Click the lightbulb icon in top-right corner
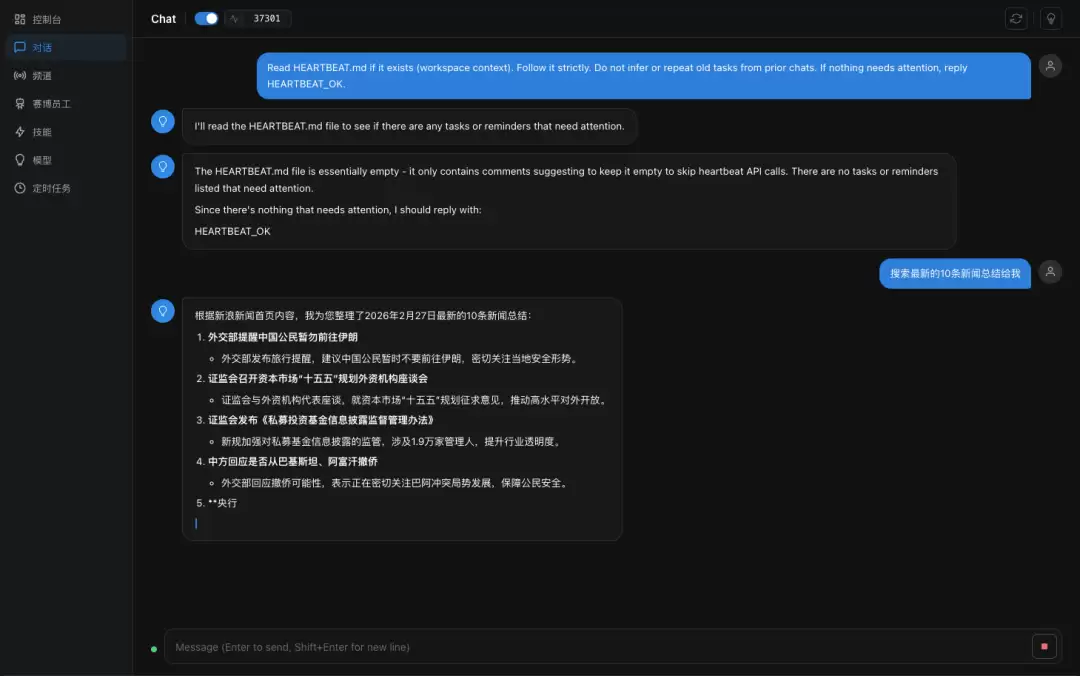 (x=1050, y=19)
